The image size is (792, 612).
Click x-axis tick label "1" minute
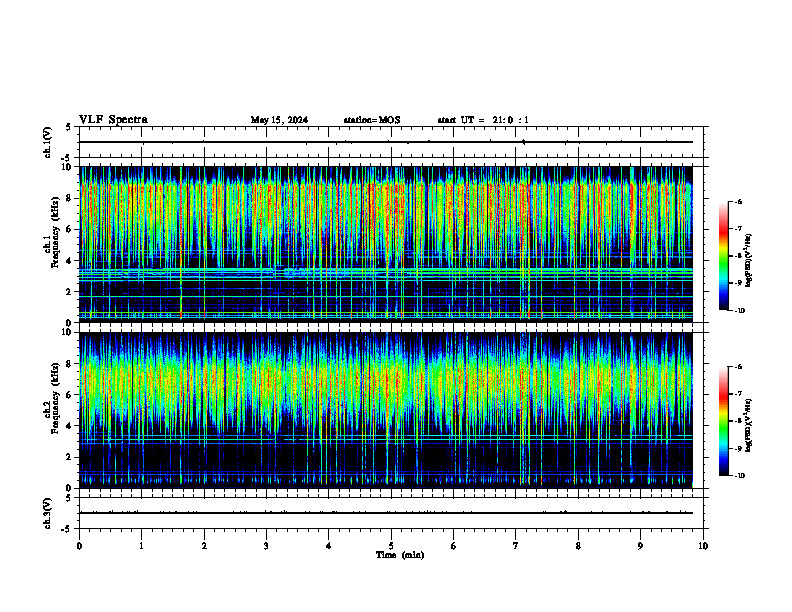(141, 546)
